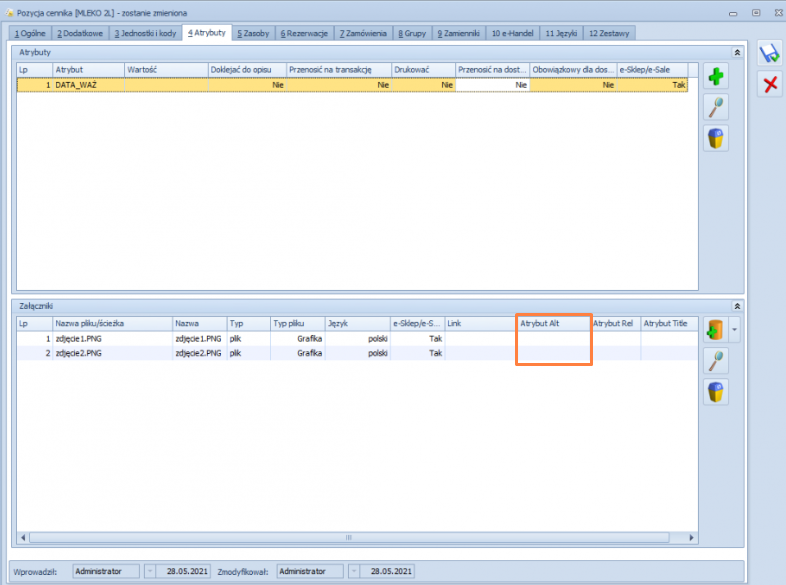
Task: Click the Przenosić na dost. cell for DATA_WAŻ
Action: [x=492, y=85]
